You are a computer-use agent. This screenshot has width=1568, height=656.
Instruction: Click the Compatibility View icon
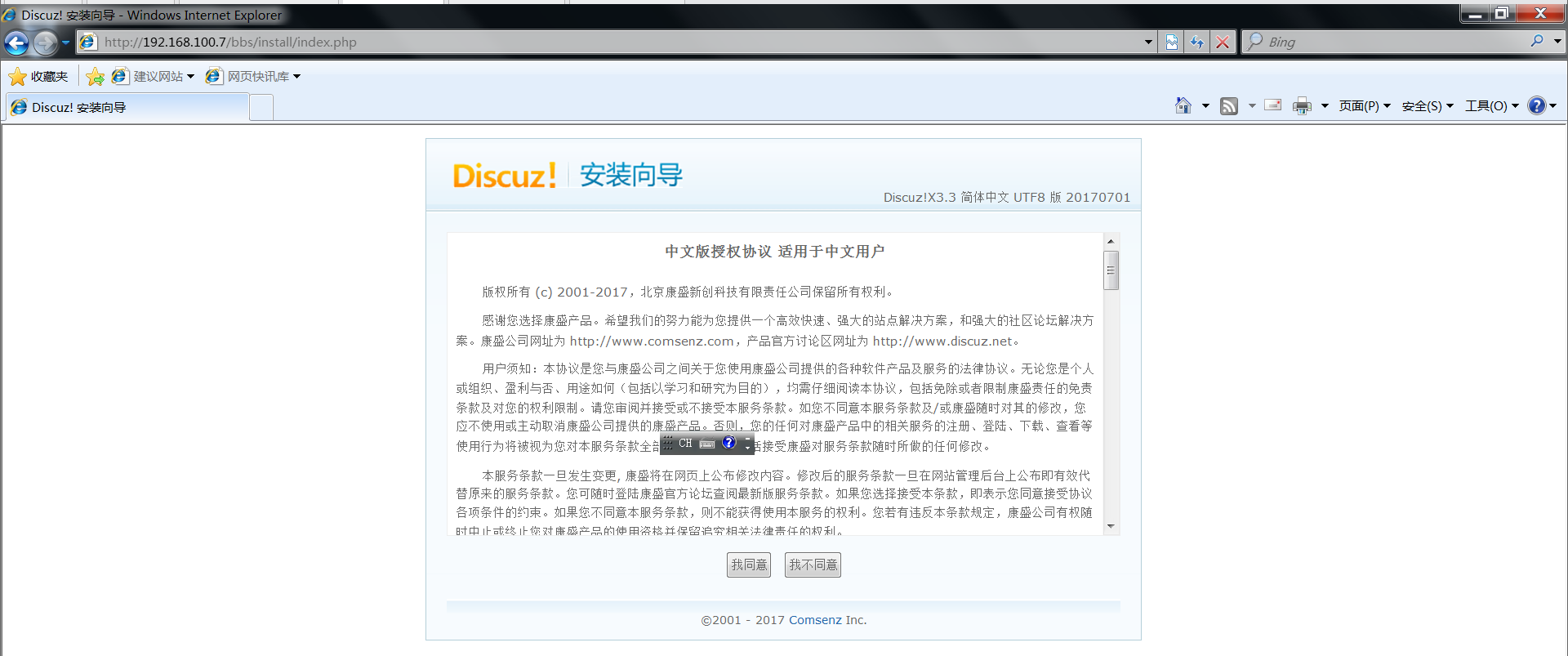(x=1172, y=42)
